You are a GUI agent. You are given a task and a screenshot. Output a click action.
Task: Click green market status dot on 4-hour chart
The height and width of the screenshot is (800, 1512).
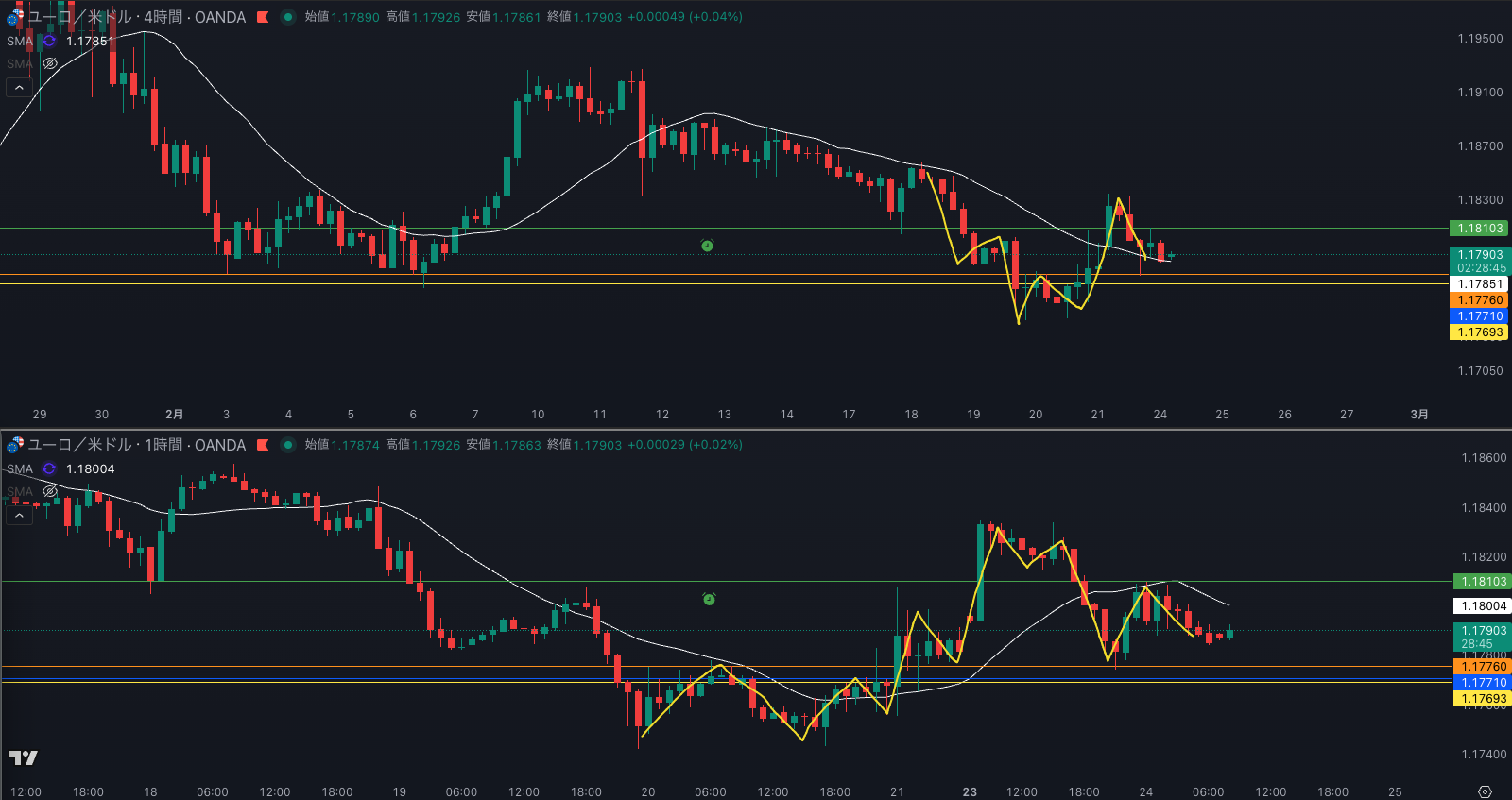(287, 17)
